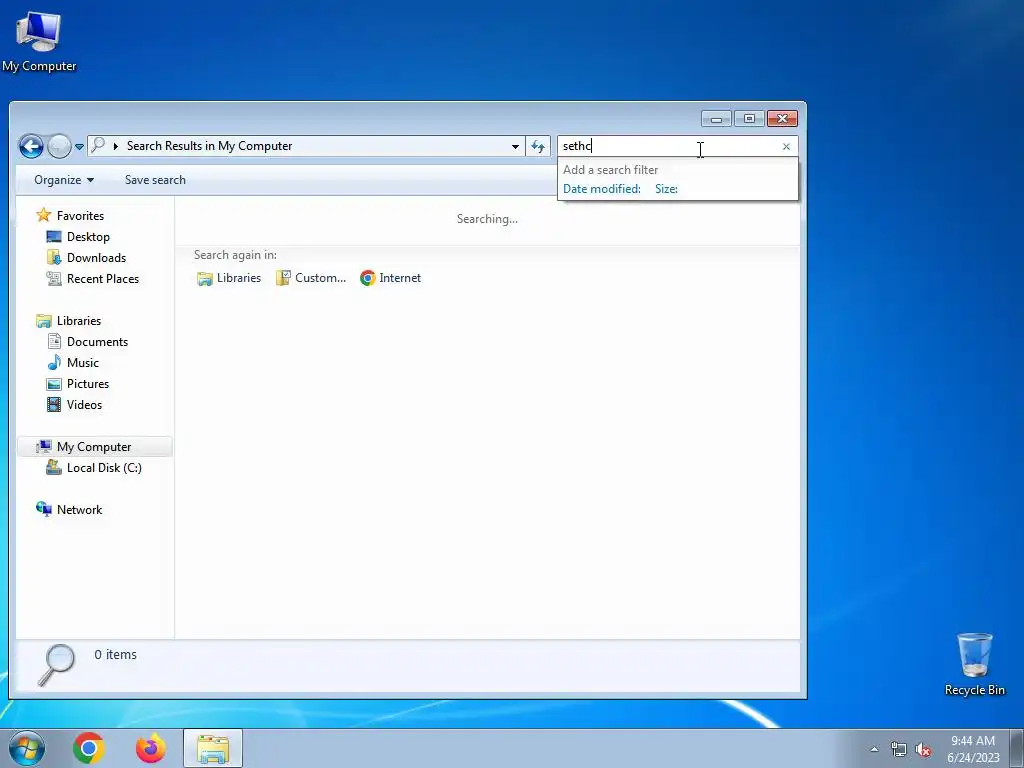Click the Documents library icon
The image size is (1024, 768).
click(x=54, y=341)
